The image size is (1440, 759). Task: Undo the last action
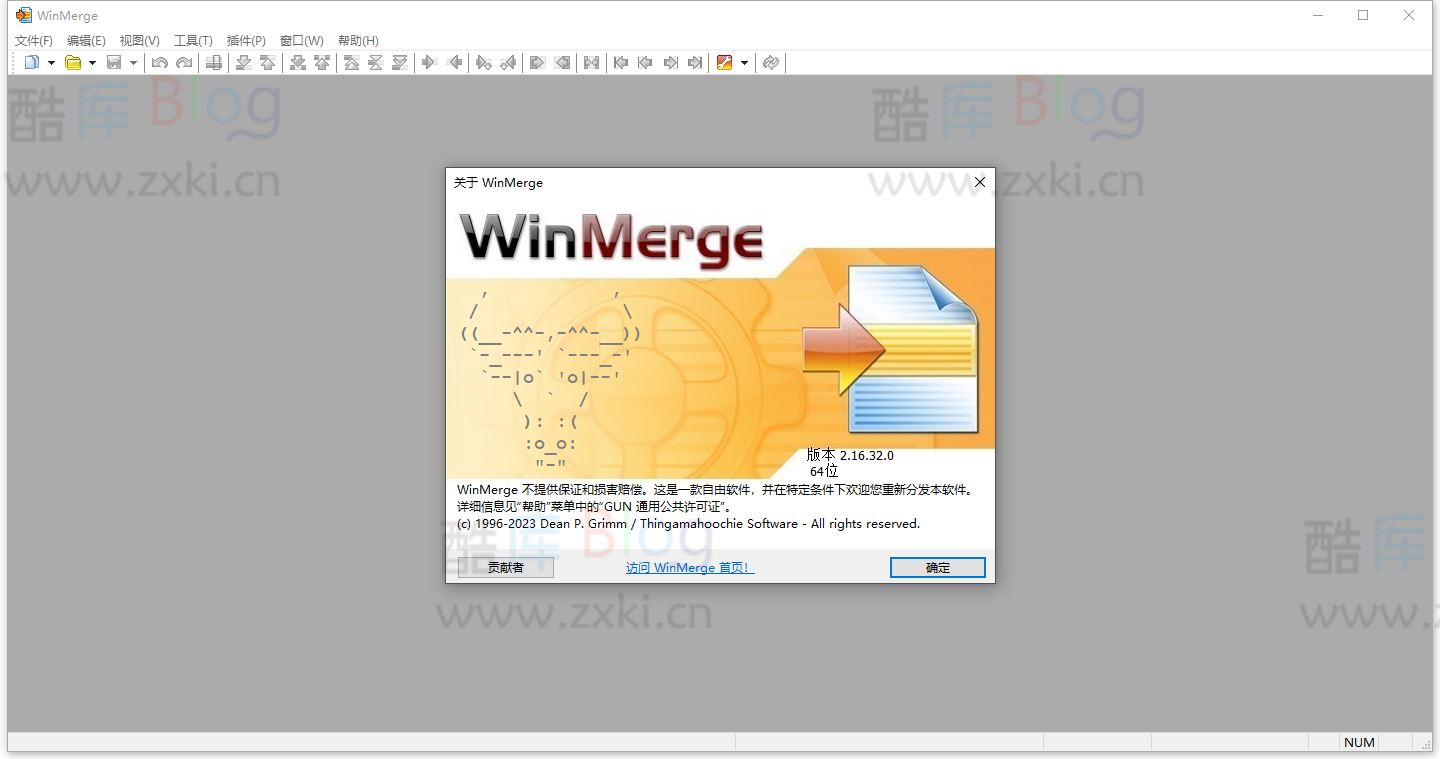(159, 62)
